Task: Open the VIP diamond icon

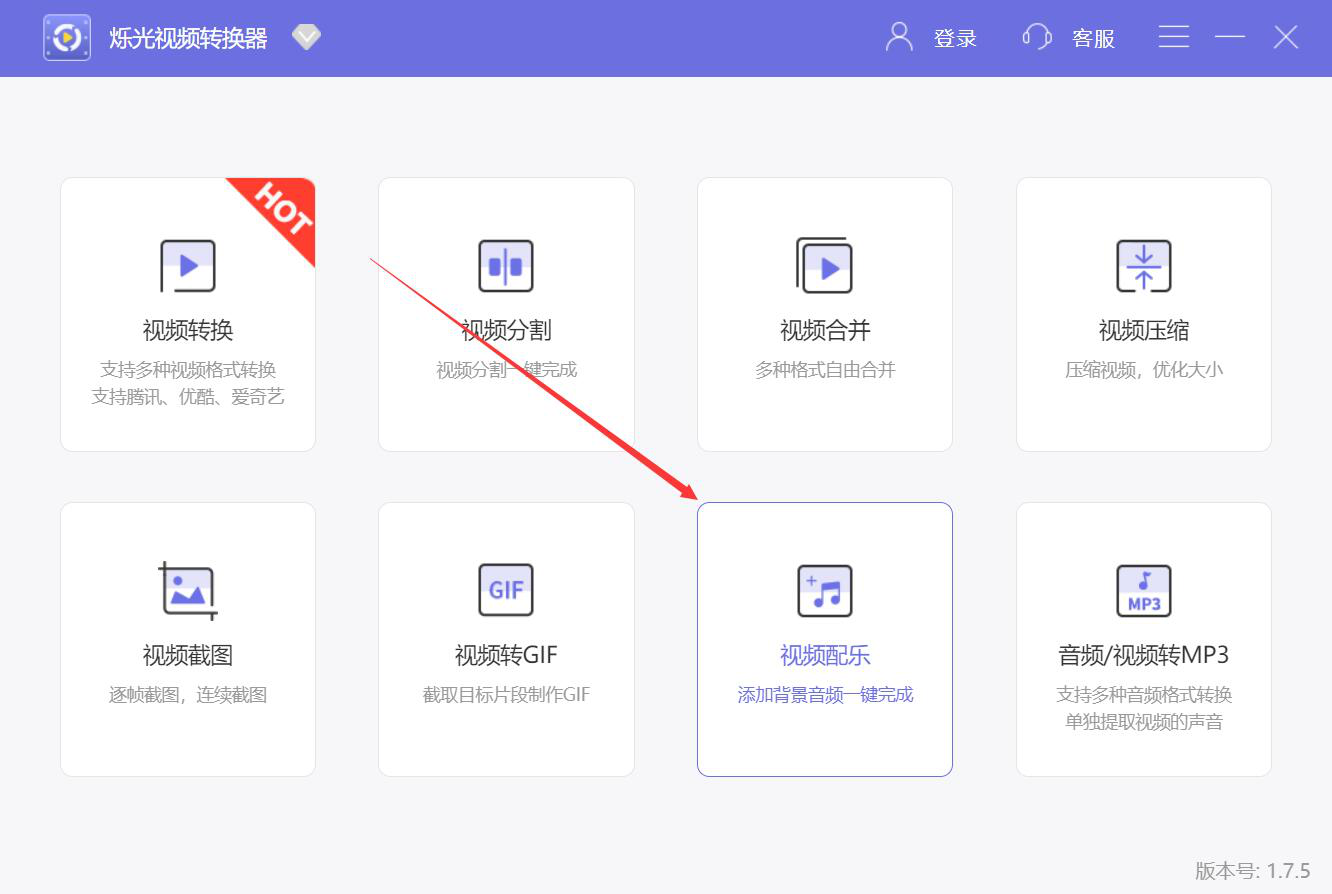Action: pos(306,38)
